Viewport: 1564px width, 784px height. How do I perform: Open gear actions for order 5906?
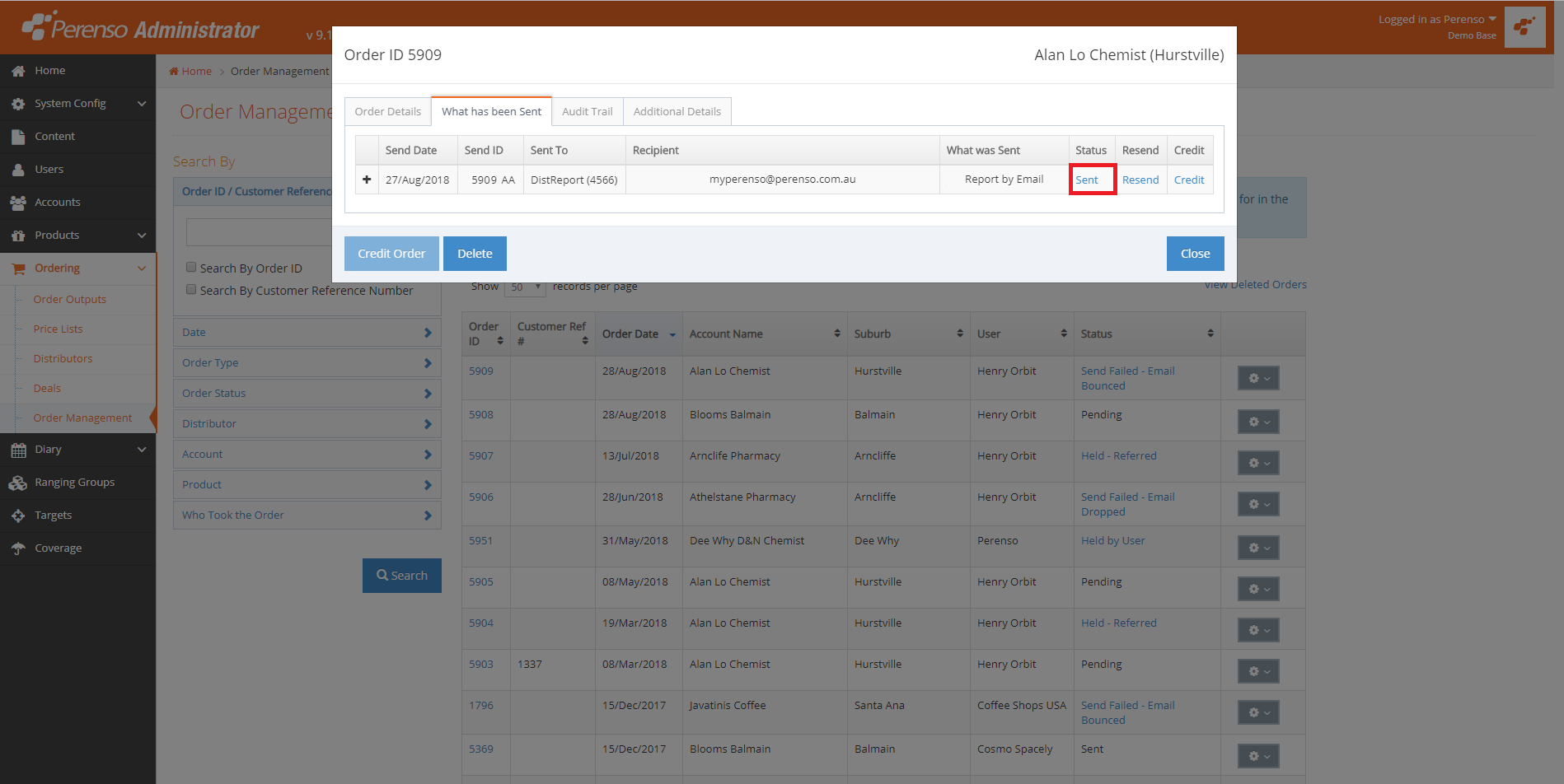coord(1258,504)
